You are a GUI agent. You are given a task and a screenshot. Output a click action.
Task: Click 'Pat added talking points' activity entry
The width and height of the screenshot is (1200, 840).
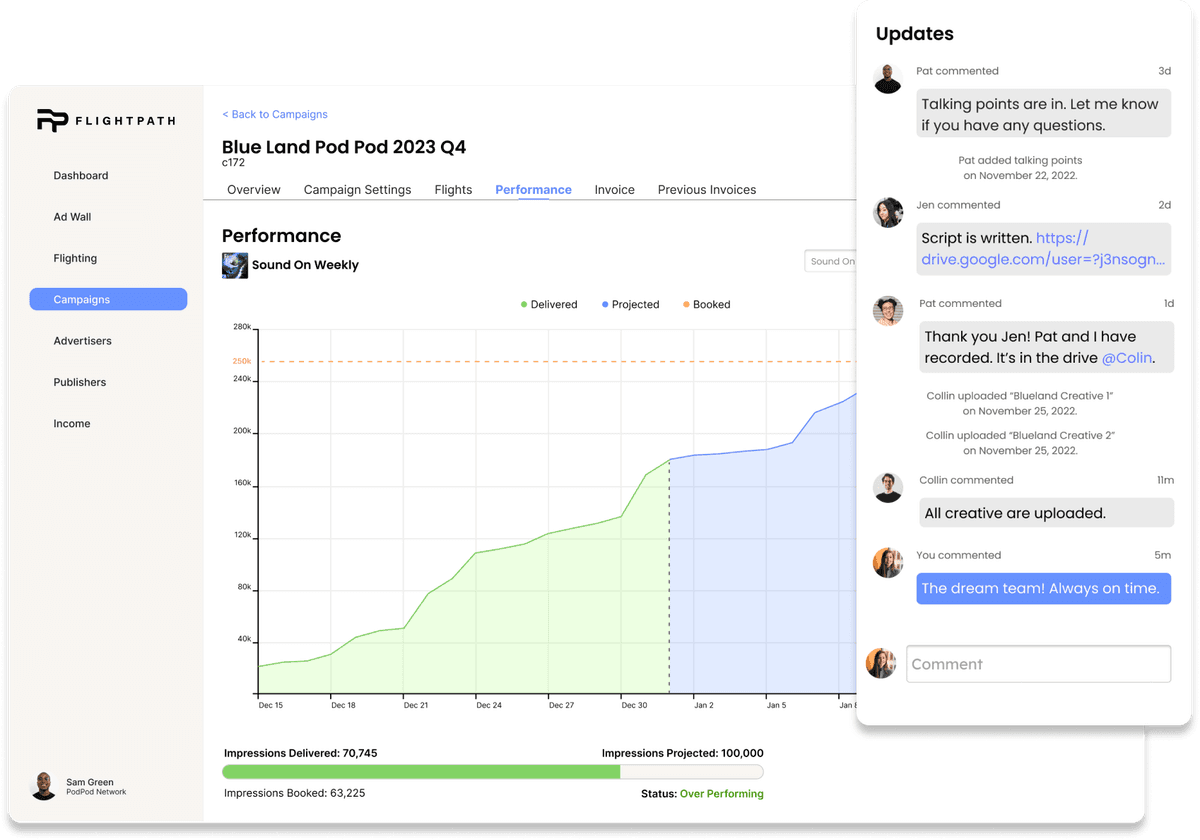1020,168
